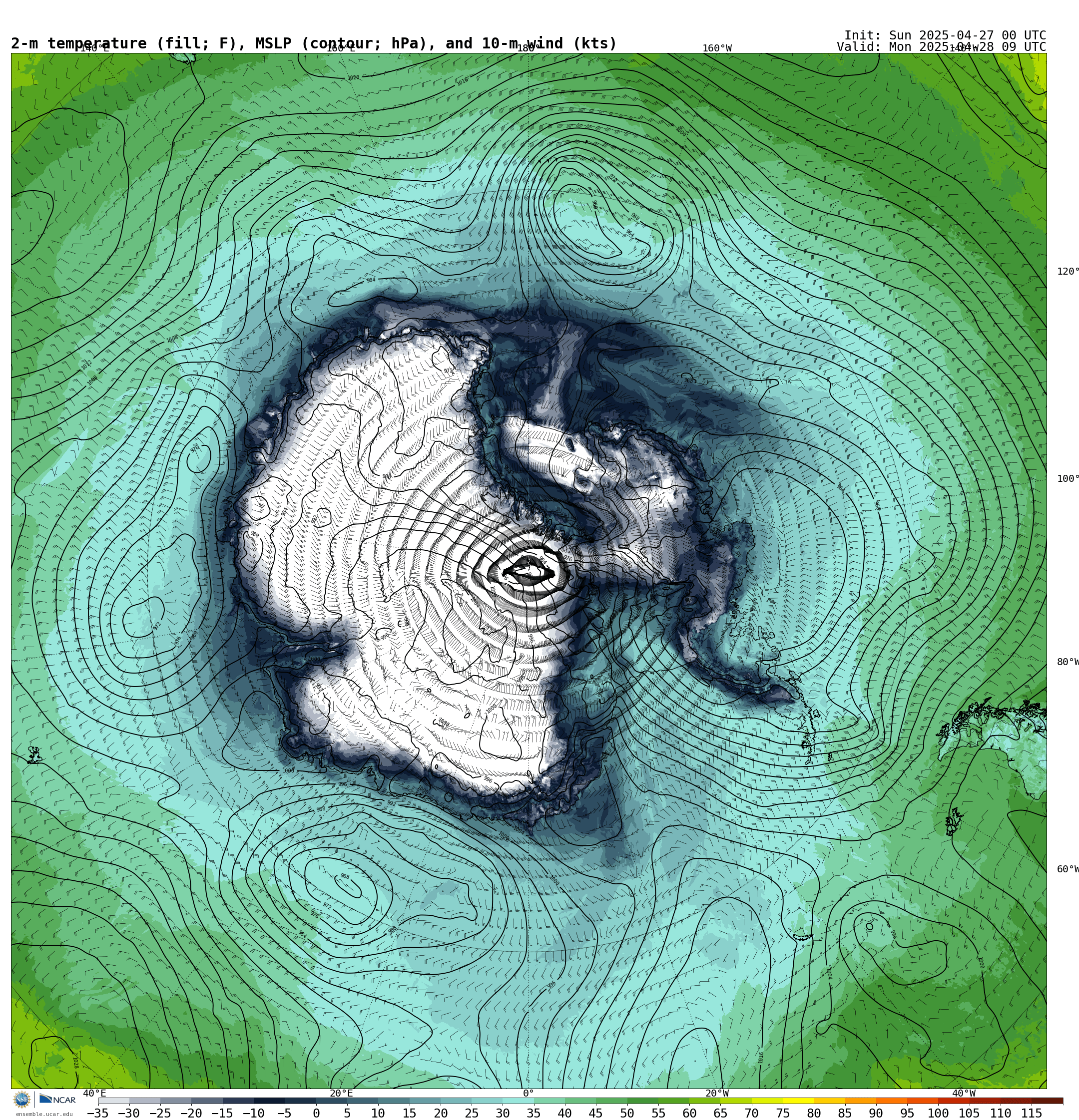Click the 0° longitude label

click(x=529, y=1093)
